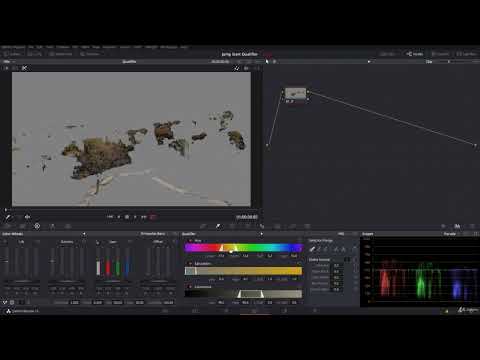This screenshot has height=360, width=480.
Task: Click the Image Wipe icon above viewer
Action: tap(6, 68)
